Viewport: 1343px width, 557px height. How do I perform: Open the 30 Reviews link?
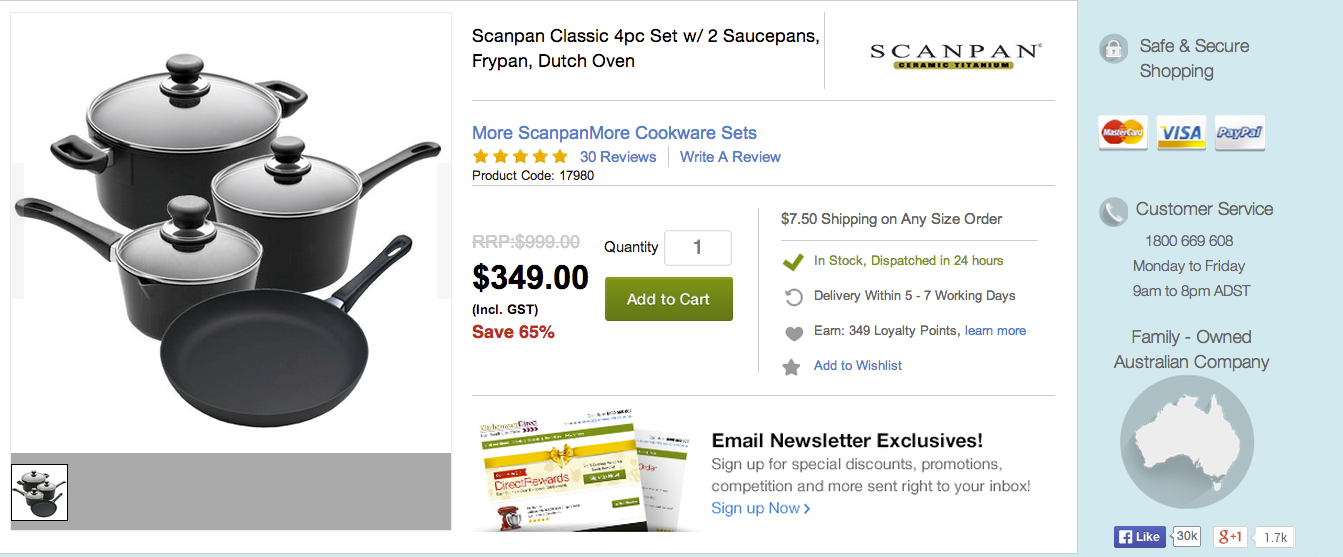pos(618,157)
